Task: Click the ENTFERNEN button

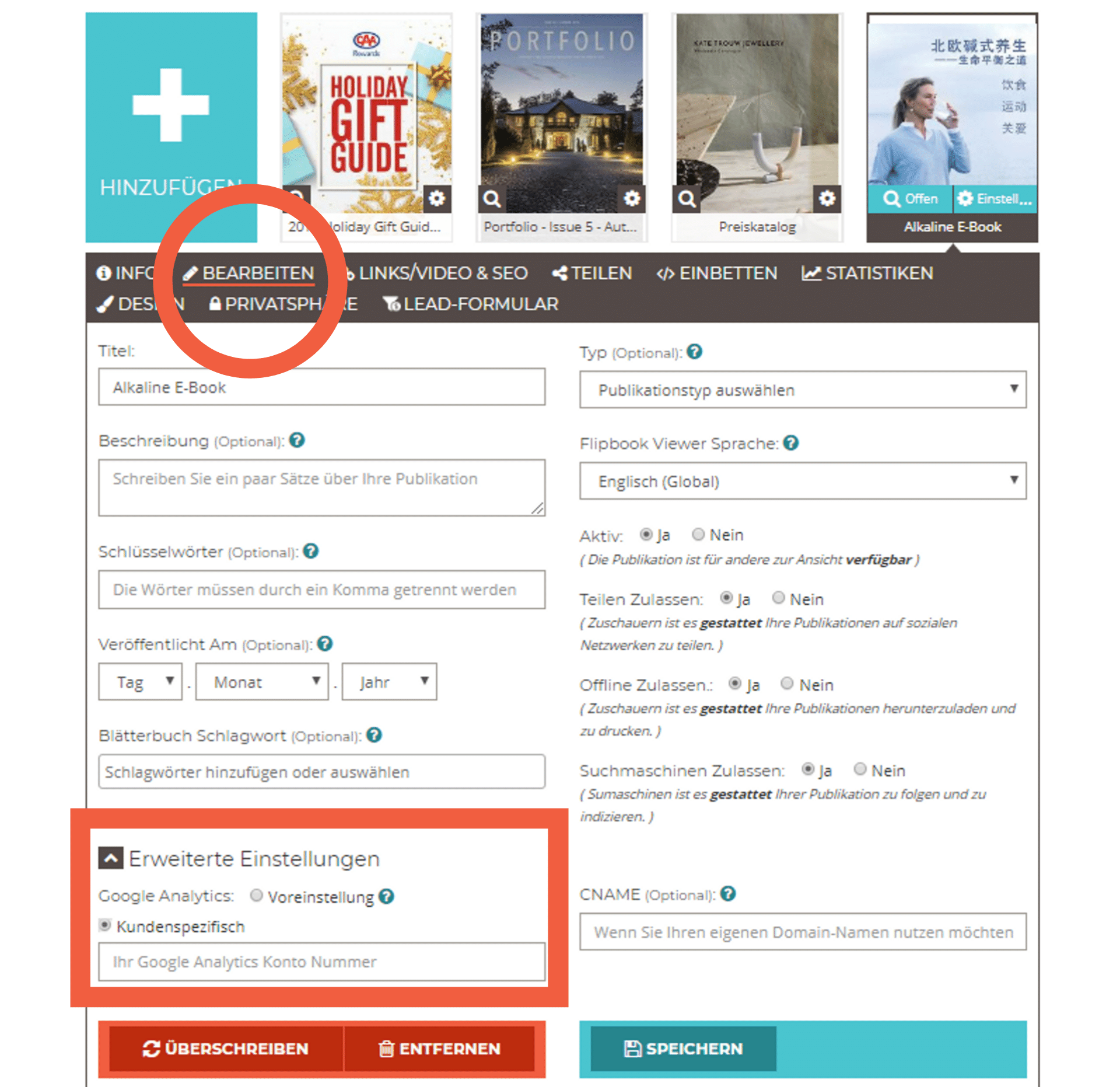Action: pyautogui.click(x=439, y=1049)
